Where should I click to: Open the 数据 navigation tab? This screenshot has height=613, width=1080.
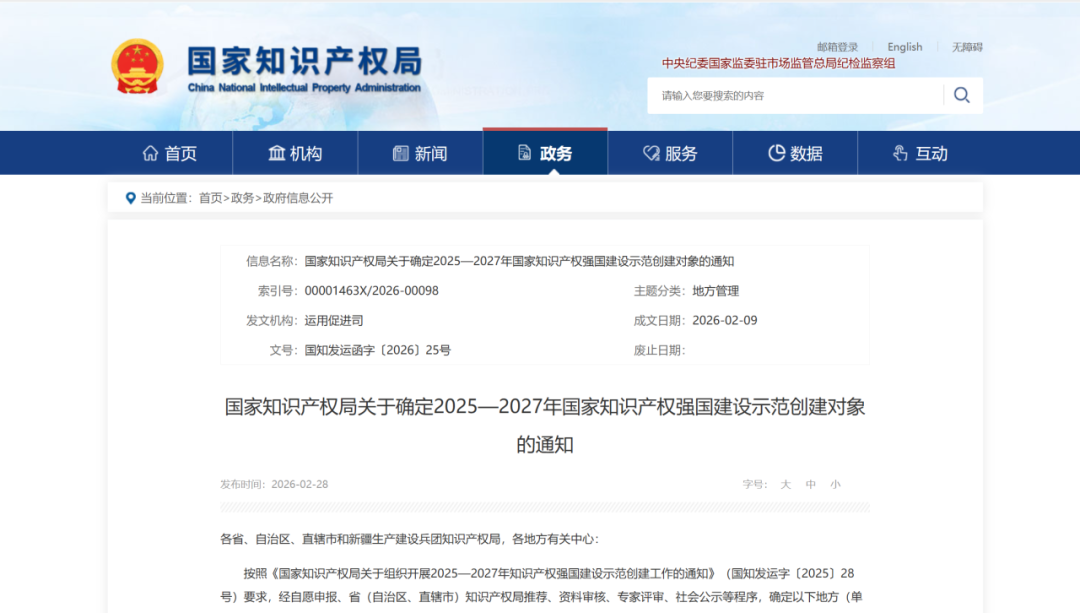coord(796,152)
